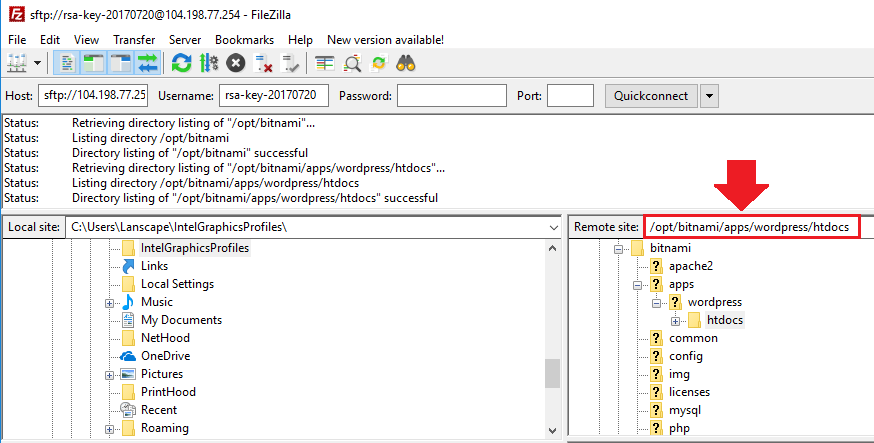This screenshot has width=874, height=443.
Task: Expand the Pictures folder
Action: point(109,376)
